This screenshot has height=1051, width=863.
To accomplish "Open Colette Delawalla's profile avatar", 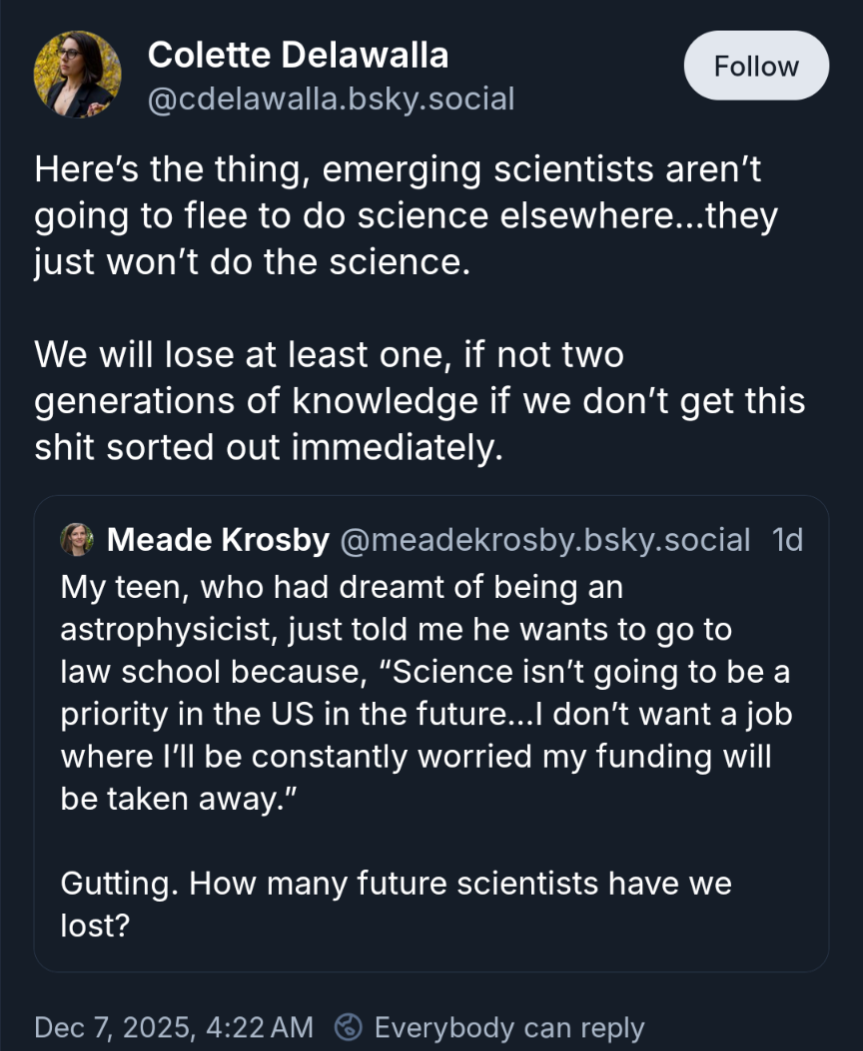I will [78, 75].
